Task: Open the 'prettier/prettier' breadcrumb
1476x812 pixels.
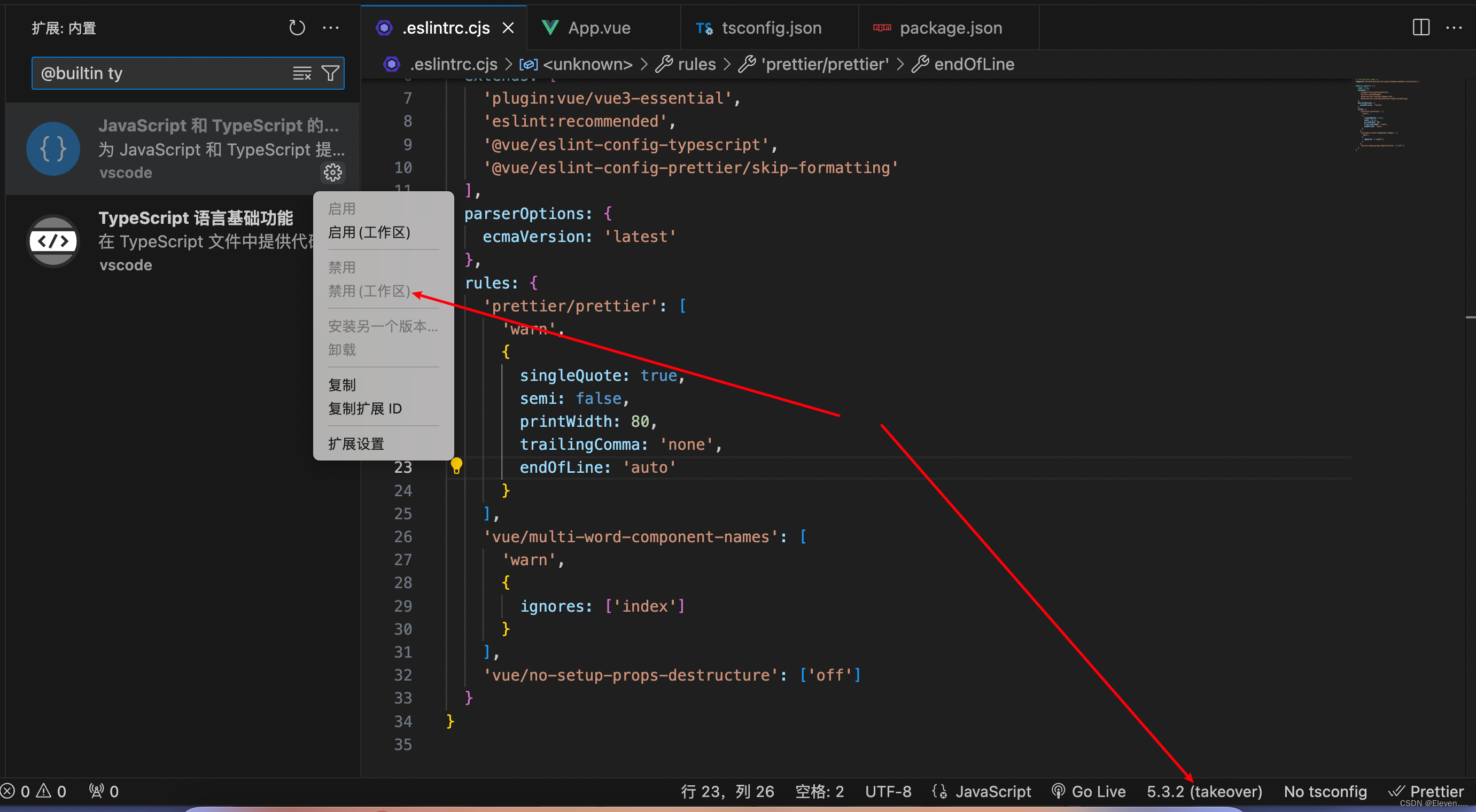Action: click(x=814, y=64)
